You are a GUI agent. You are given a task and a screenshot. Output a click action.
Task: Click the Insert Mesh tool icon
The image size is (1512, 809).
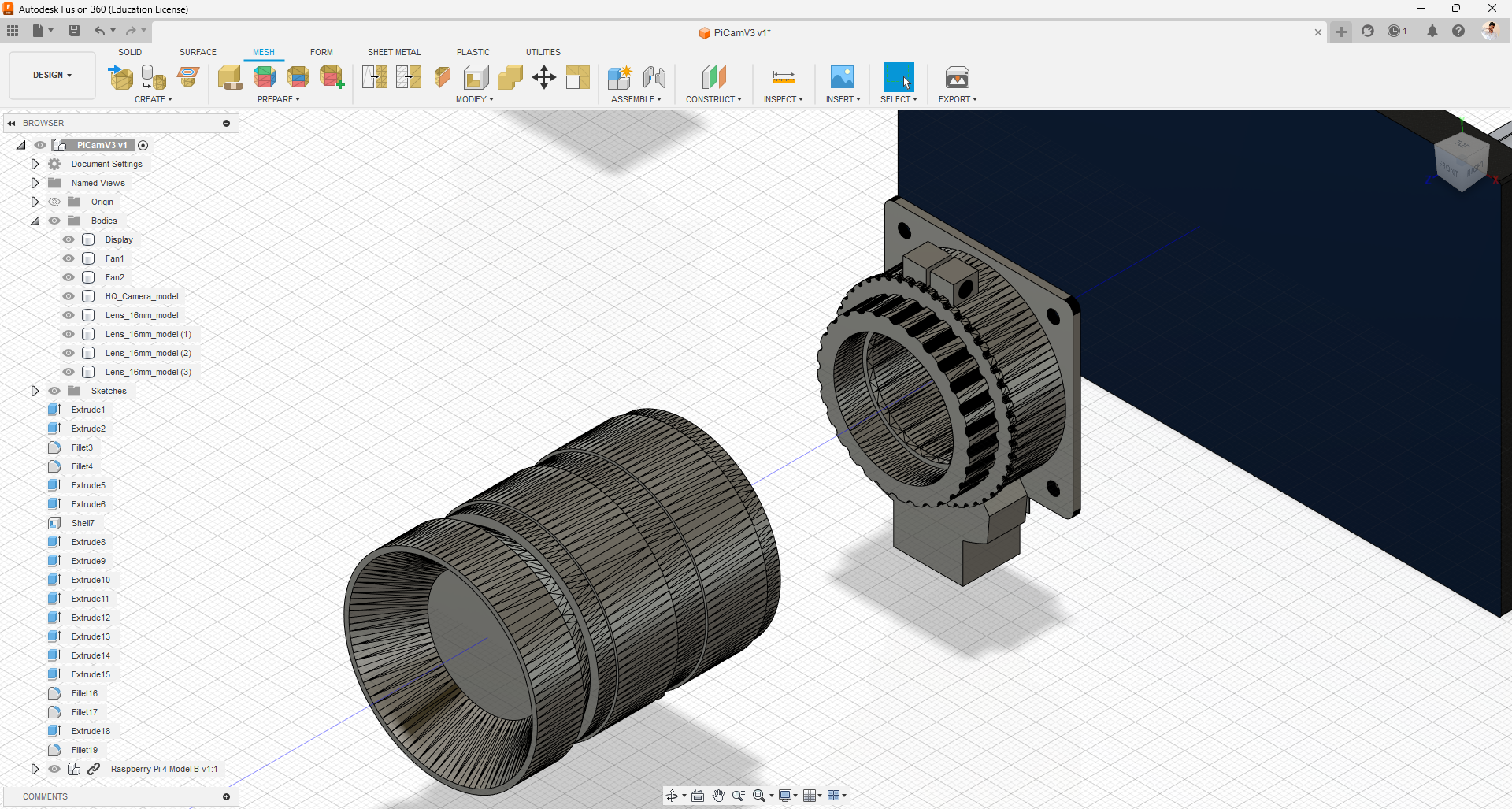[120, 77]
